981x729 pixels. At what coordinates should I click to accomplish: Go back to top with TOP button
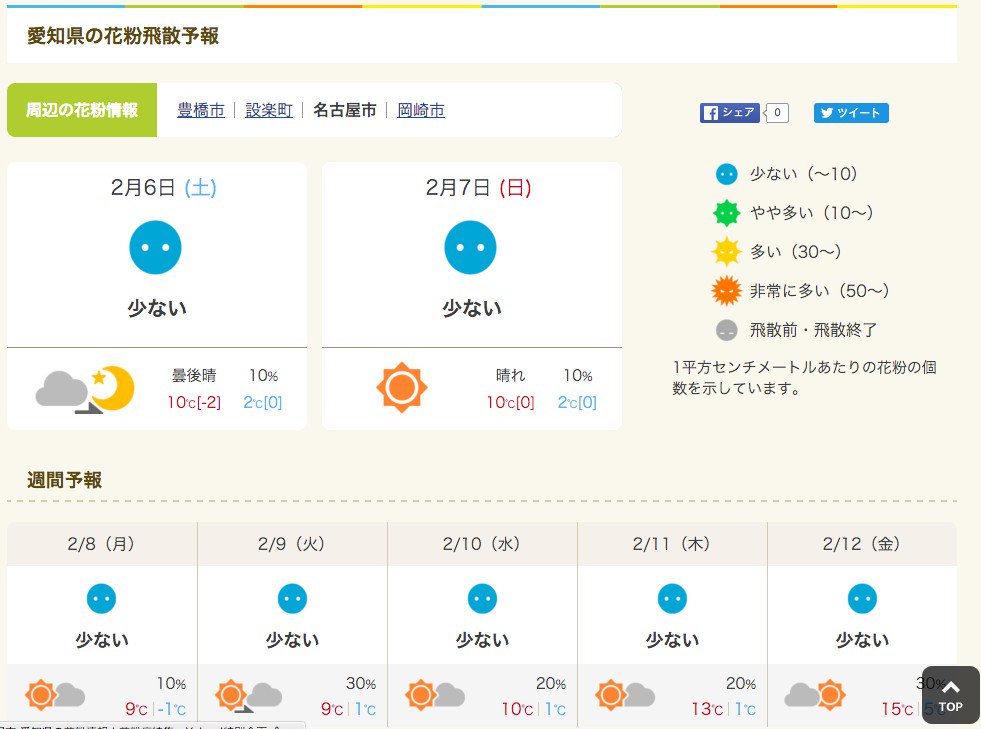tap(950, 695)
